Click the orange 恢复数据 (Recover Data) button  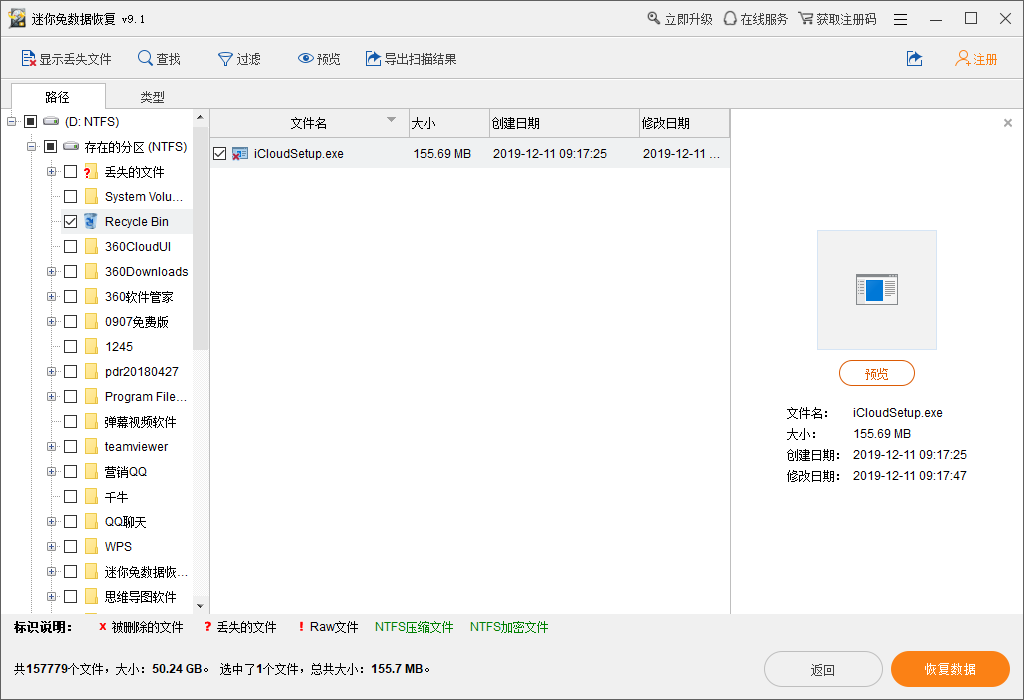950,669
